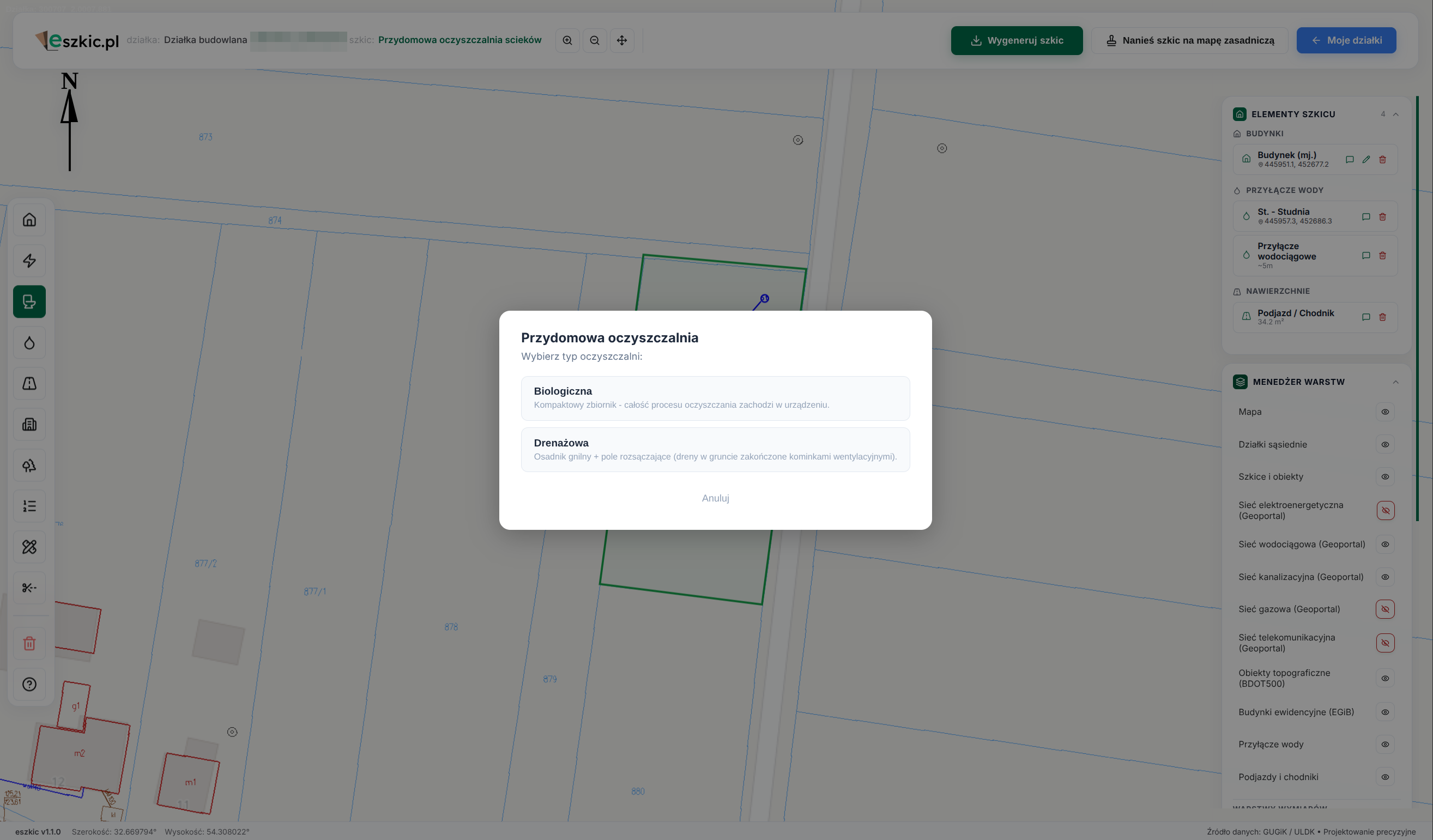
Task: Hide the Szkice i obiekty layer
Action: coord(1385,476)
